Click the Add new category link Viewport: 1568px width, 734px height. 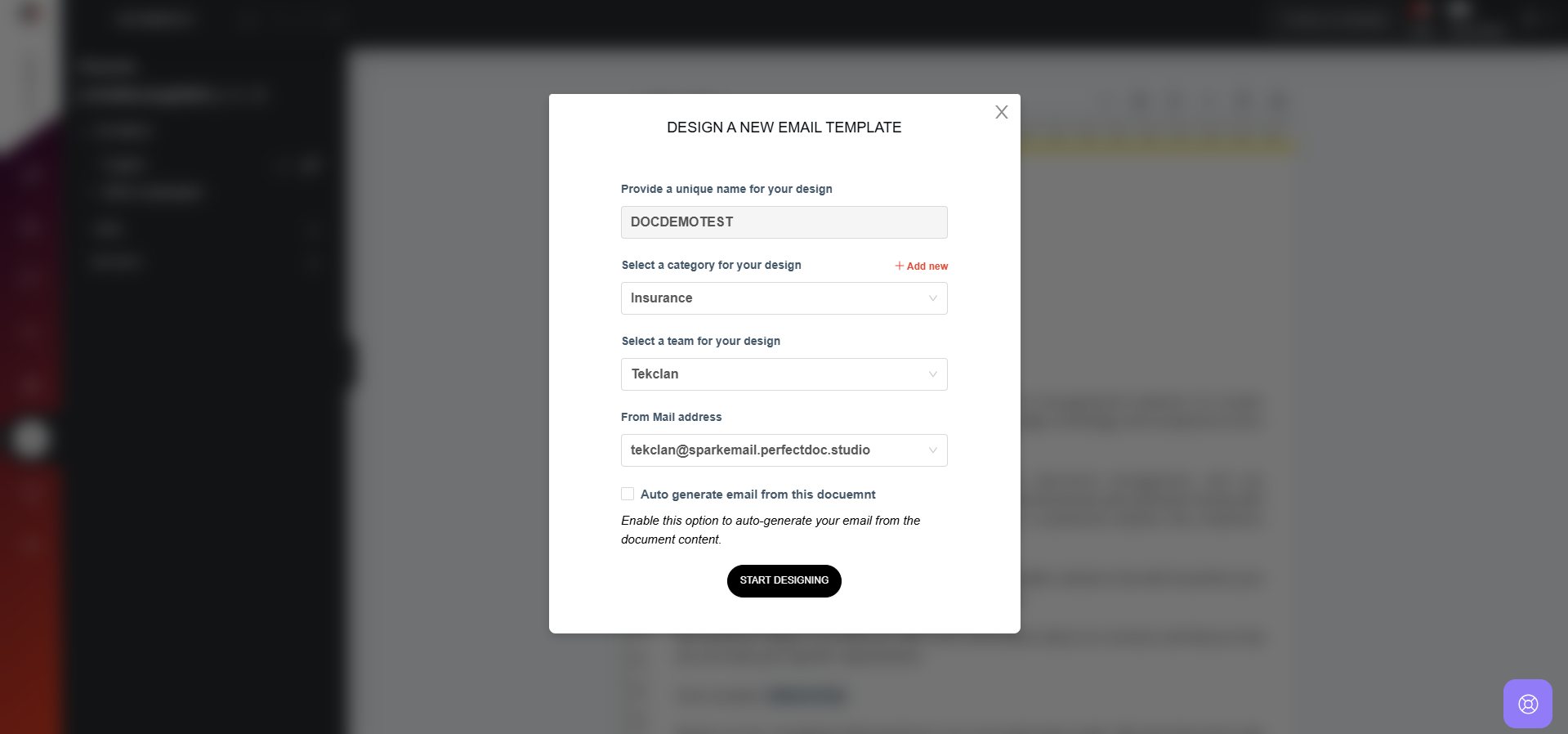(922, 266)
